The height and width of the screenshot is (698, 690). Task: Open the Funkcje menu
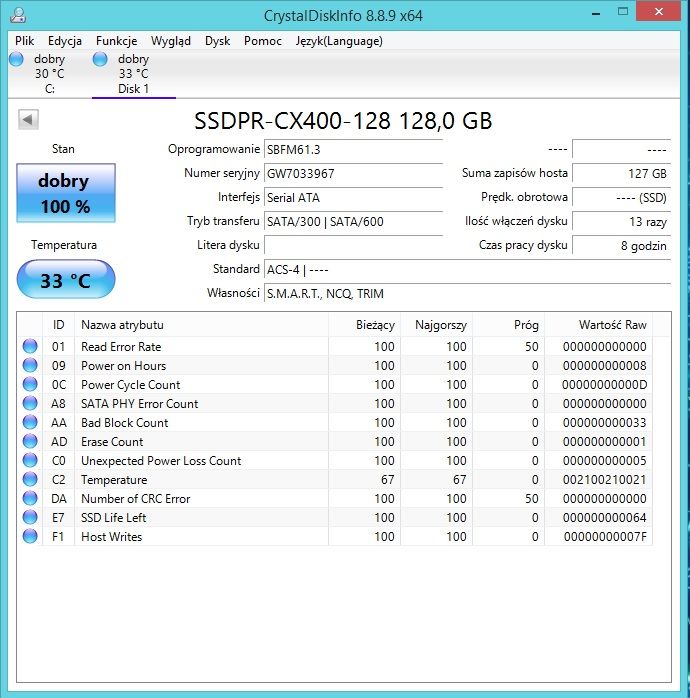tap(117, 41)
